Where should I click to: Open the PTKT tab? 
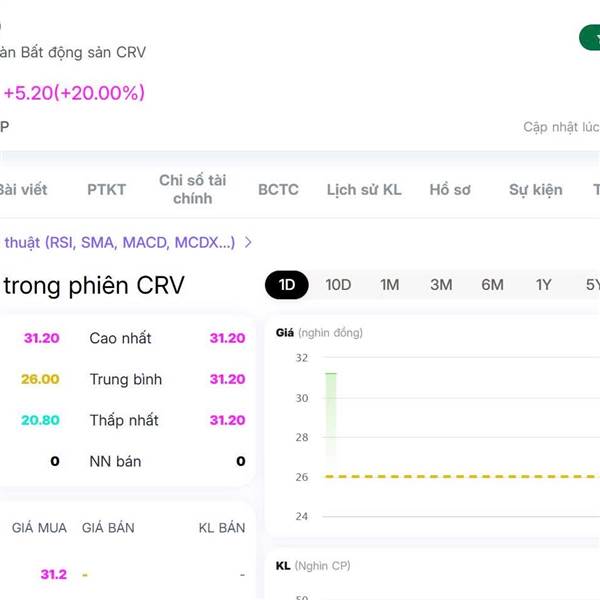(106, 189)
